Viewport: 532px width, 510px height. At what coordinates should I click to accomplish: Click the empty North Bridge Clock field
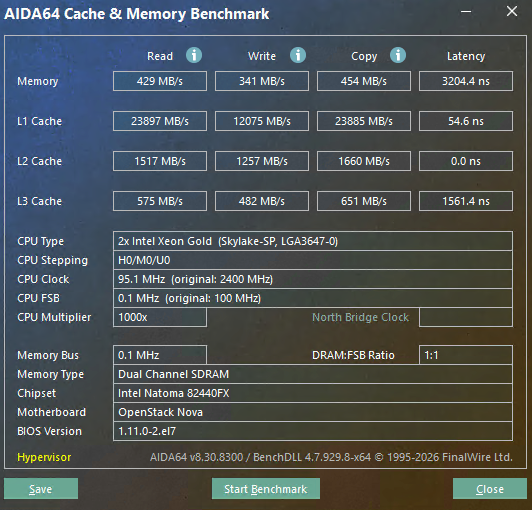coord(466,317)
